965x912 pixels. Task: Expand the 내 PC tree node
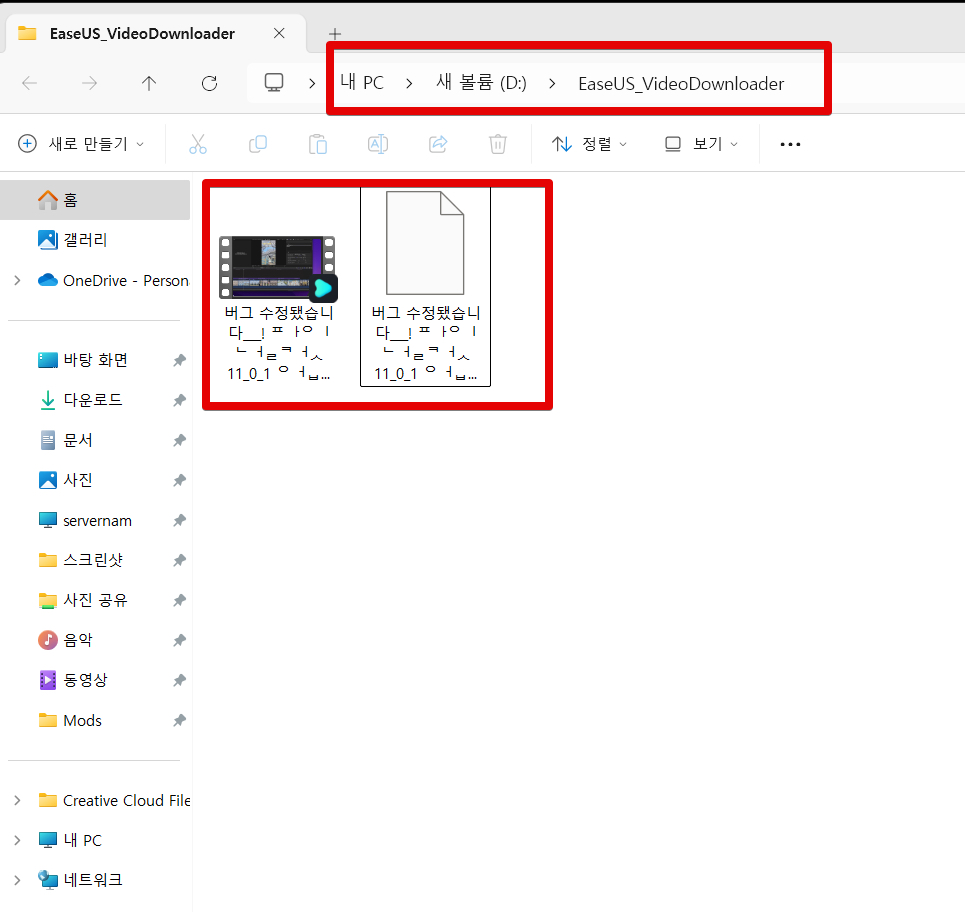[x=17, y=840]
